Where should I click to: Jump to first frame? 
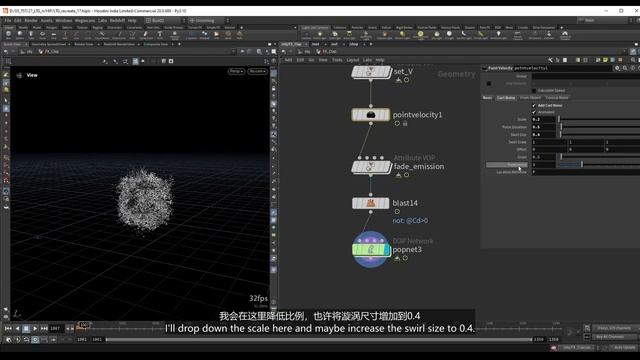coord(8,328)
